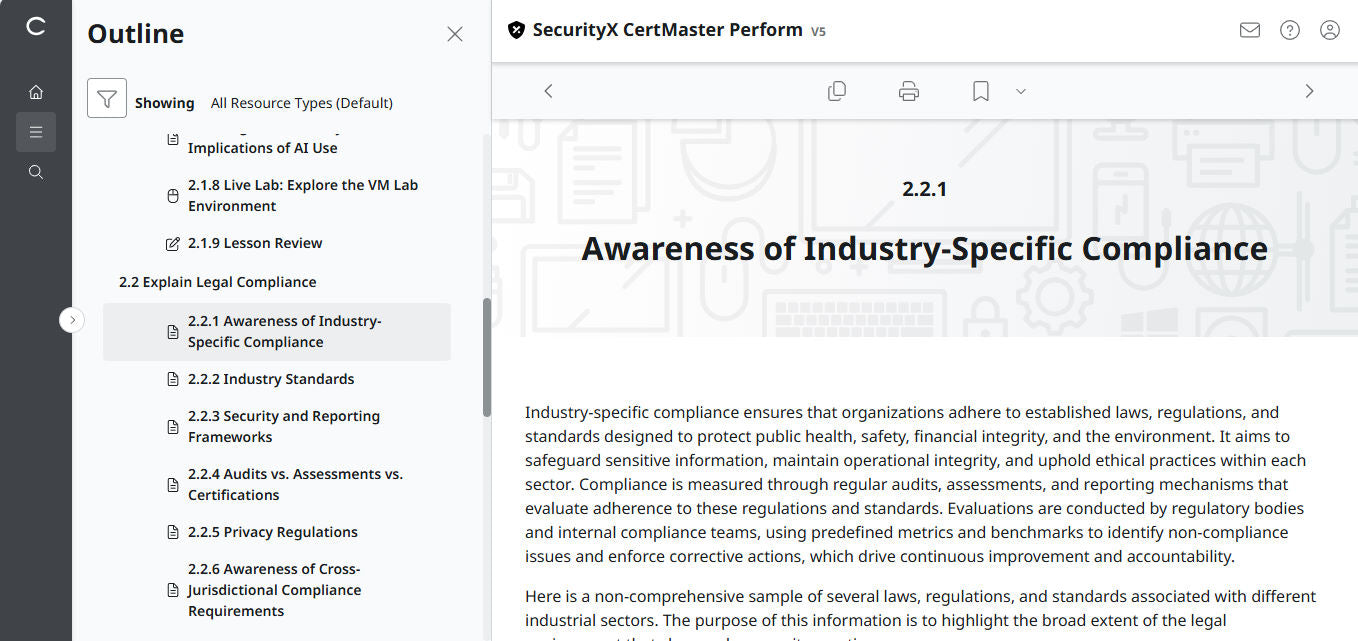Close the Outline panel
The height and width of the screenshot is (641, 1358).
point(455,33)
